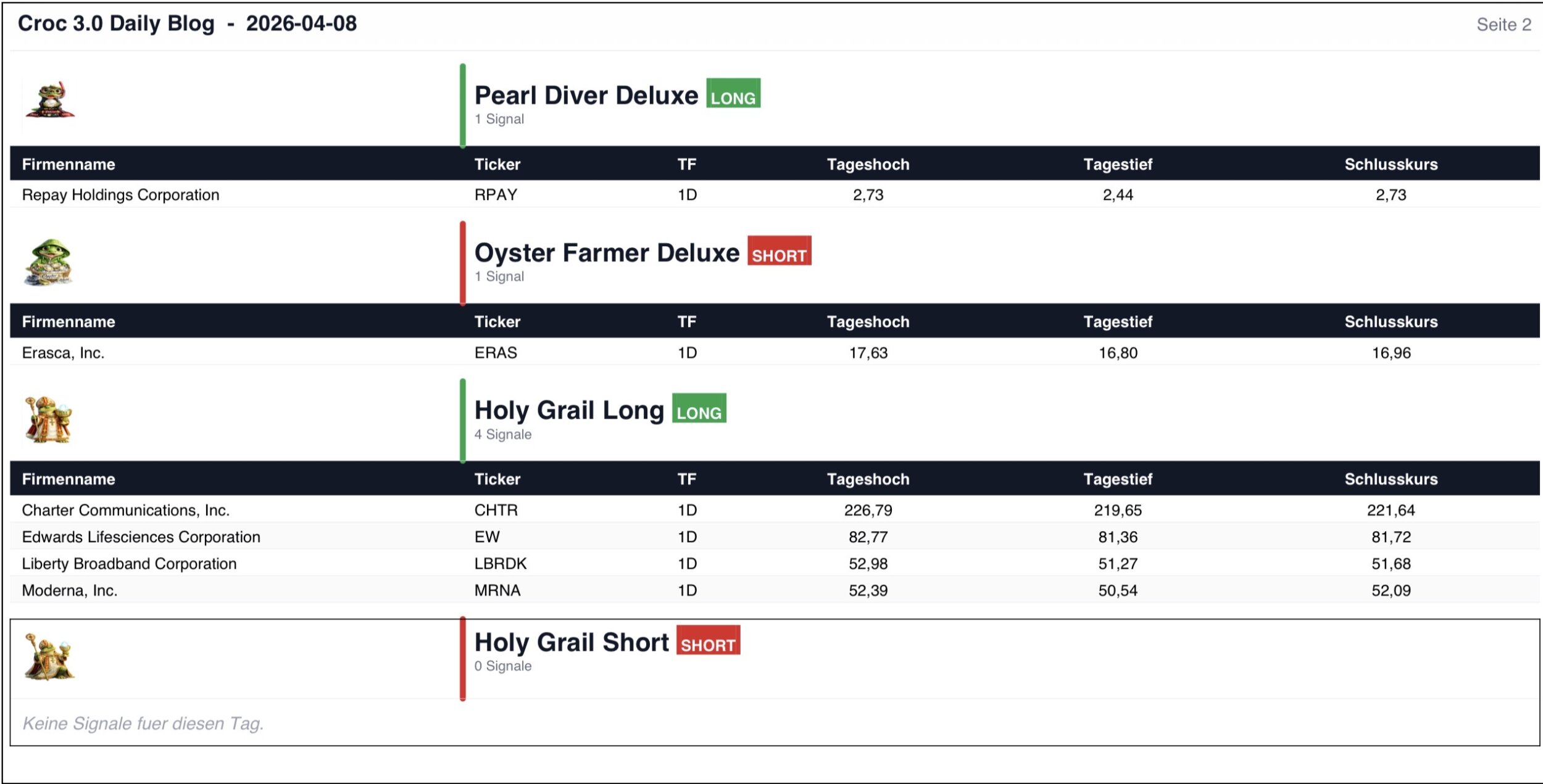Viewport: 1543px width, 784px height.
Task: Click the Holy Grail Short heading
Action: (x=572, y=642)
